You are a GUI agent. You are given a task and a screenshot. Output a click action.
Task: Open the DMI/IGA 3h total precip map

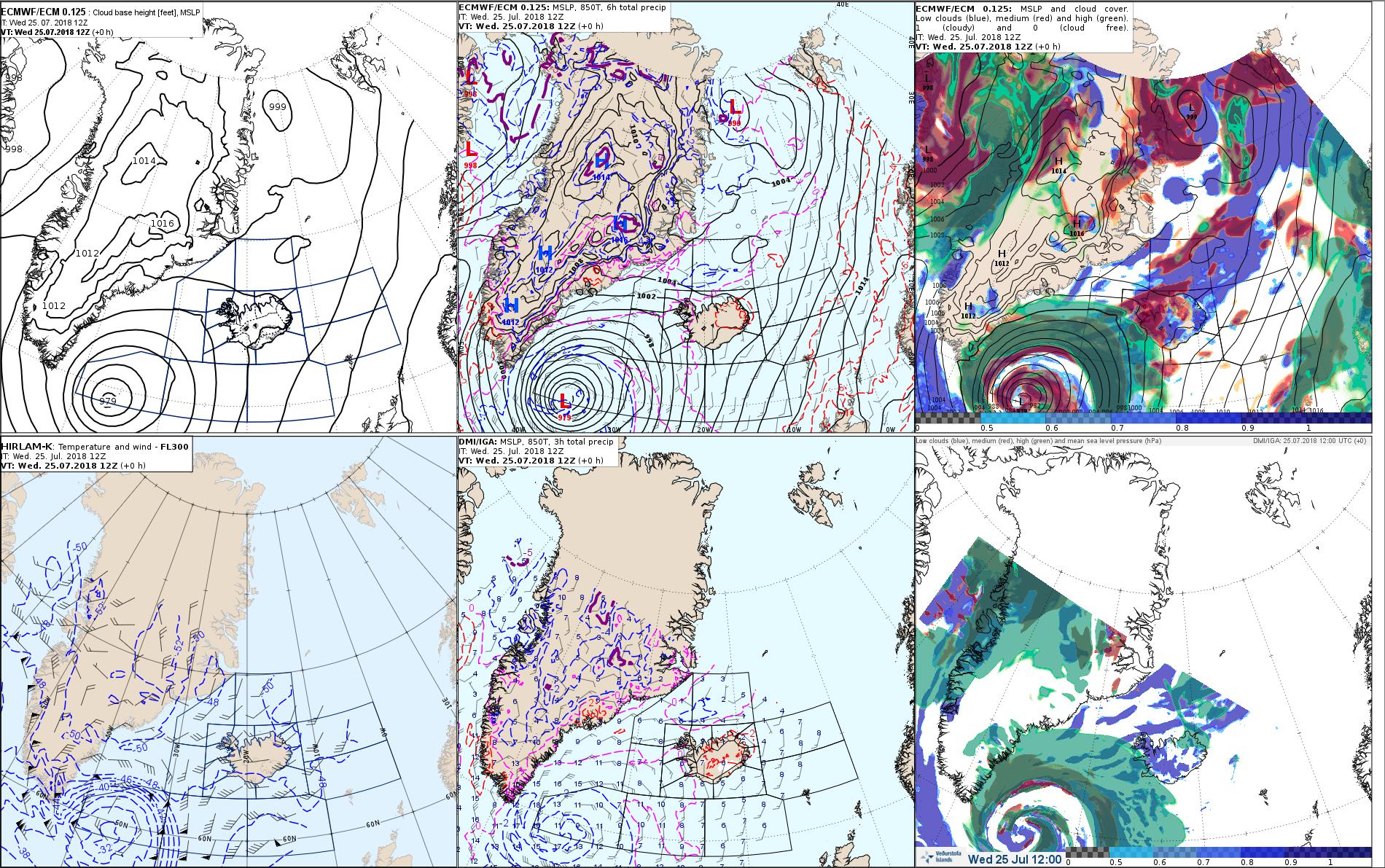click(685, 652)
